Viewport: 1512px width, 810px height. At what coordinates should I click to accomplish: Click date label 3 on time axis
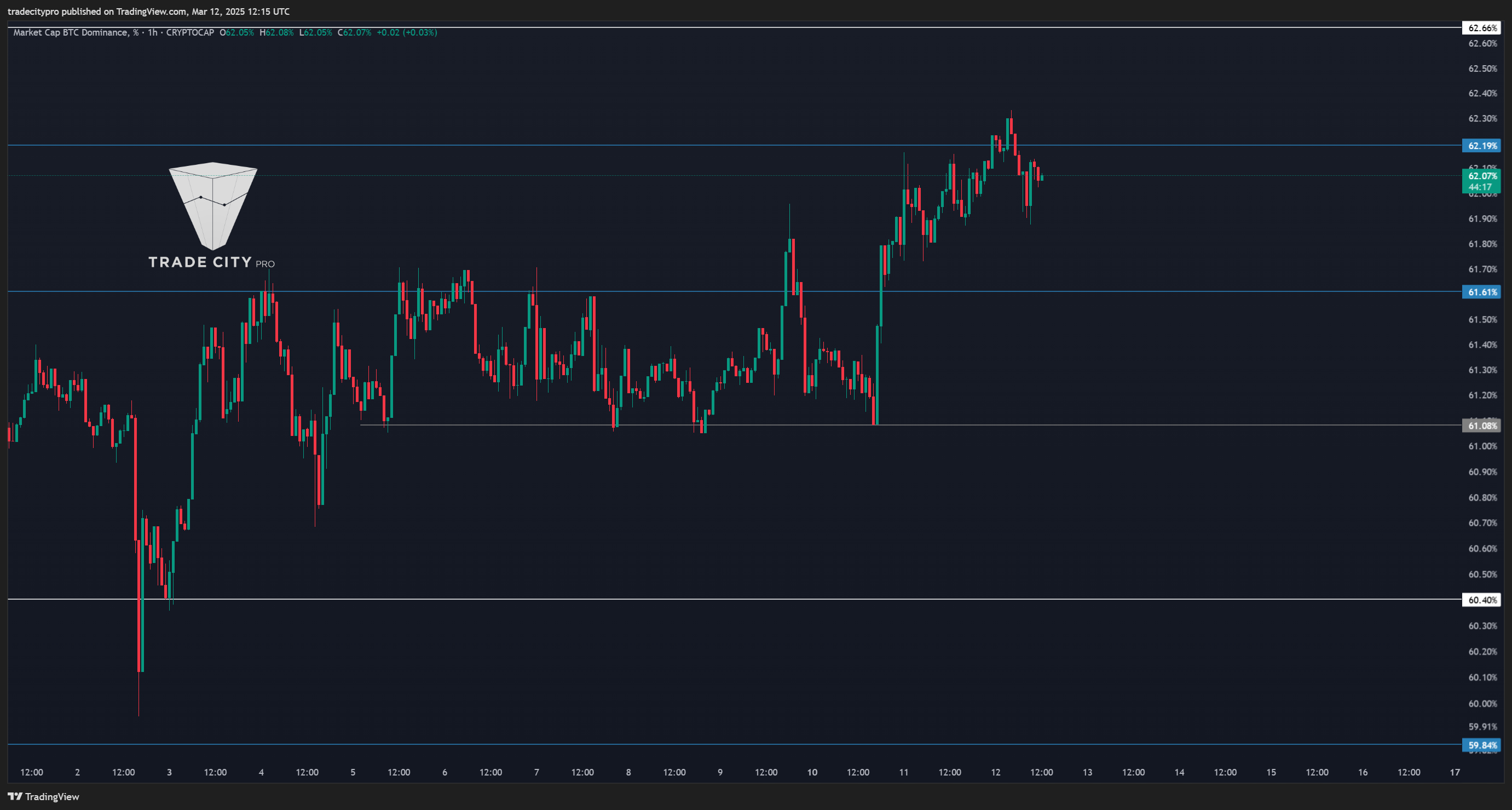pyautogui.click(x=170, y=772)
